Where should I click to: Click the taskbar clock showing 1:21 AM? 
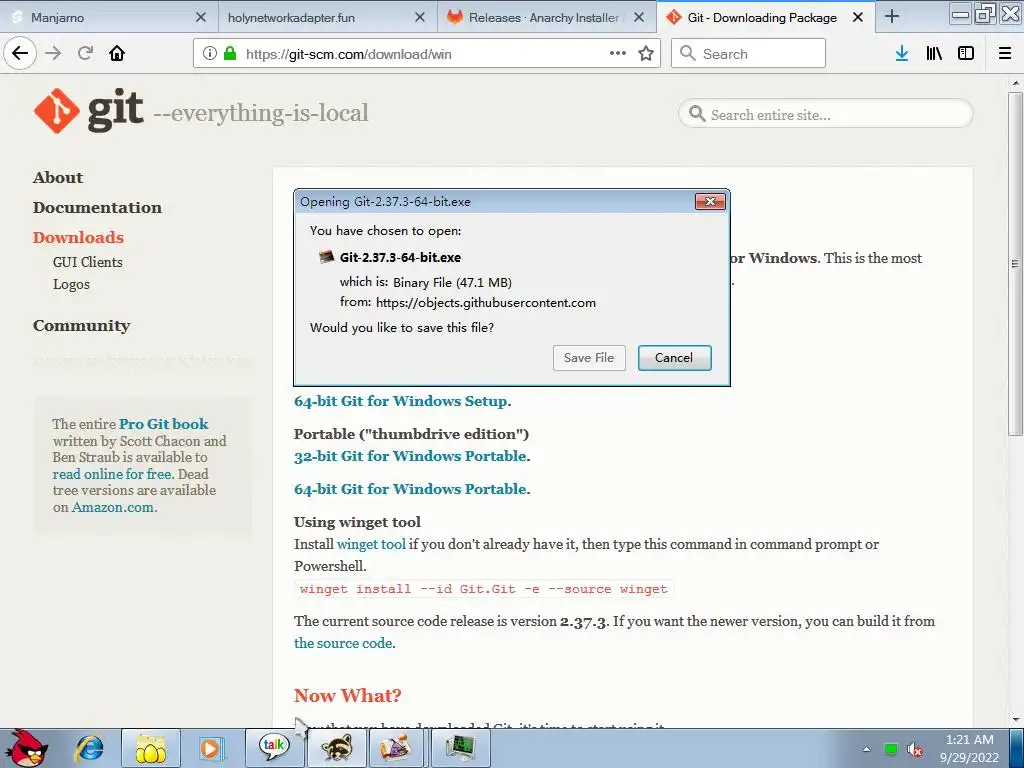pyautogui.click(x=969, y=748)
